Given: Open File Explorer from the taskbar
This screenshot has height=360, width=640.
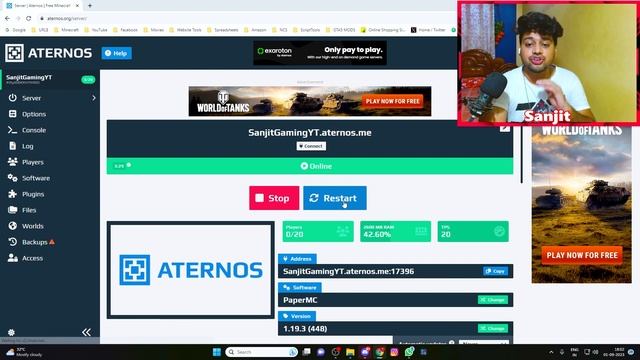Looking at the screenshot, I should (350, 352).
